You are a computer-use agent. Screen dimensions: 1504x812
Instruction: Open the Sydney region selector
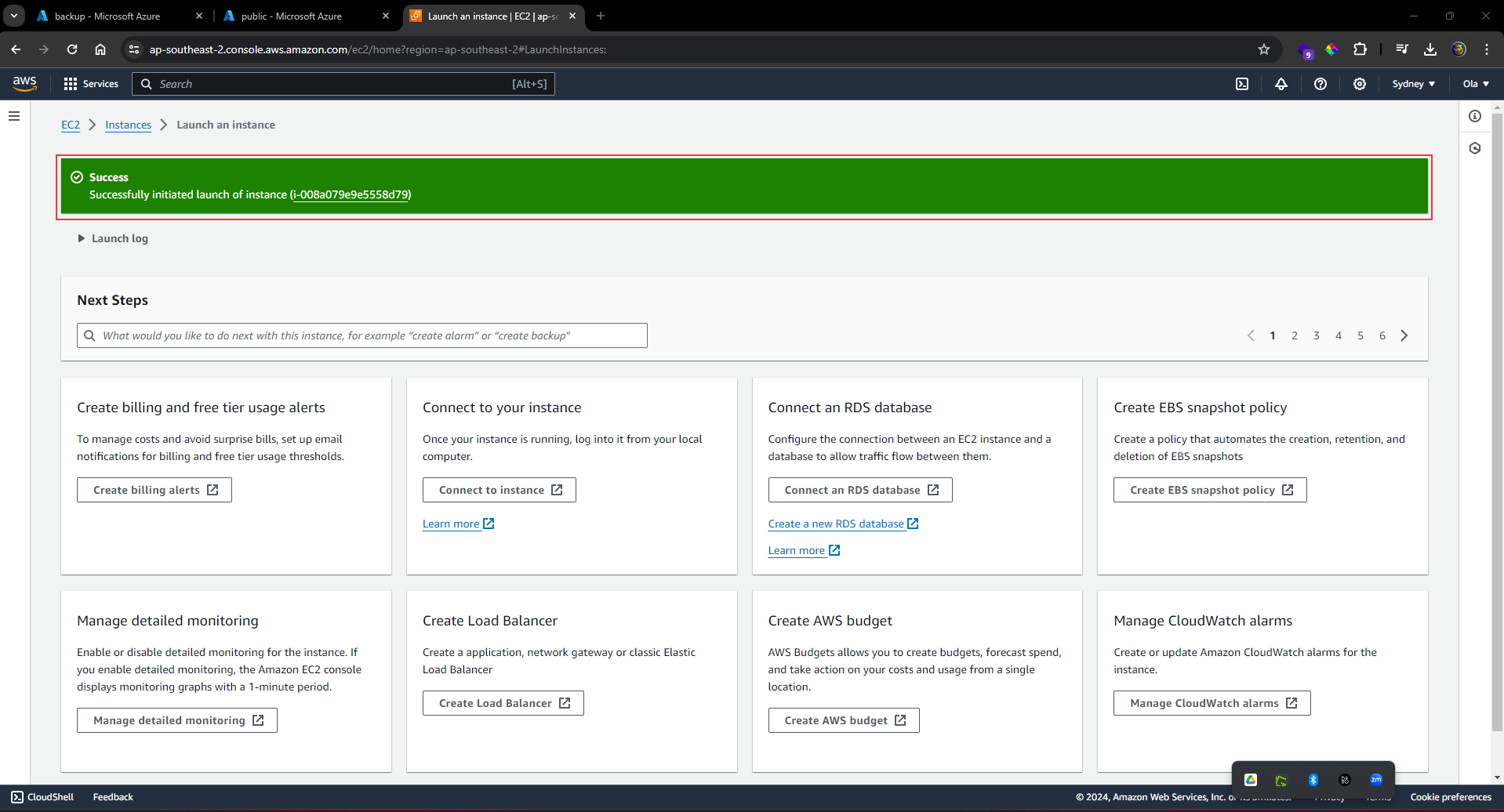coord(1414,84)
